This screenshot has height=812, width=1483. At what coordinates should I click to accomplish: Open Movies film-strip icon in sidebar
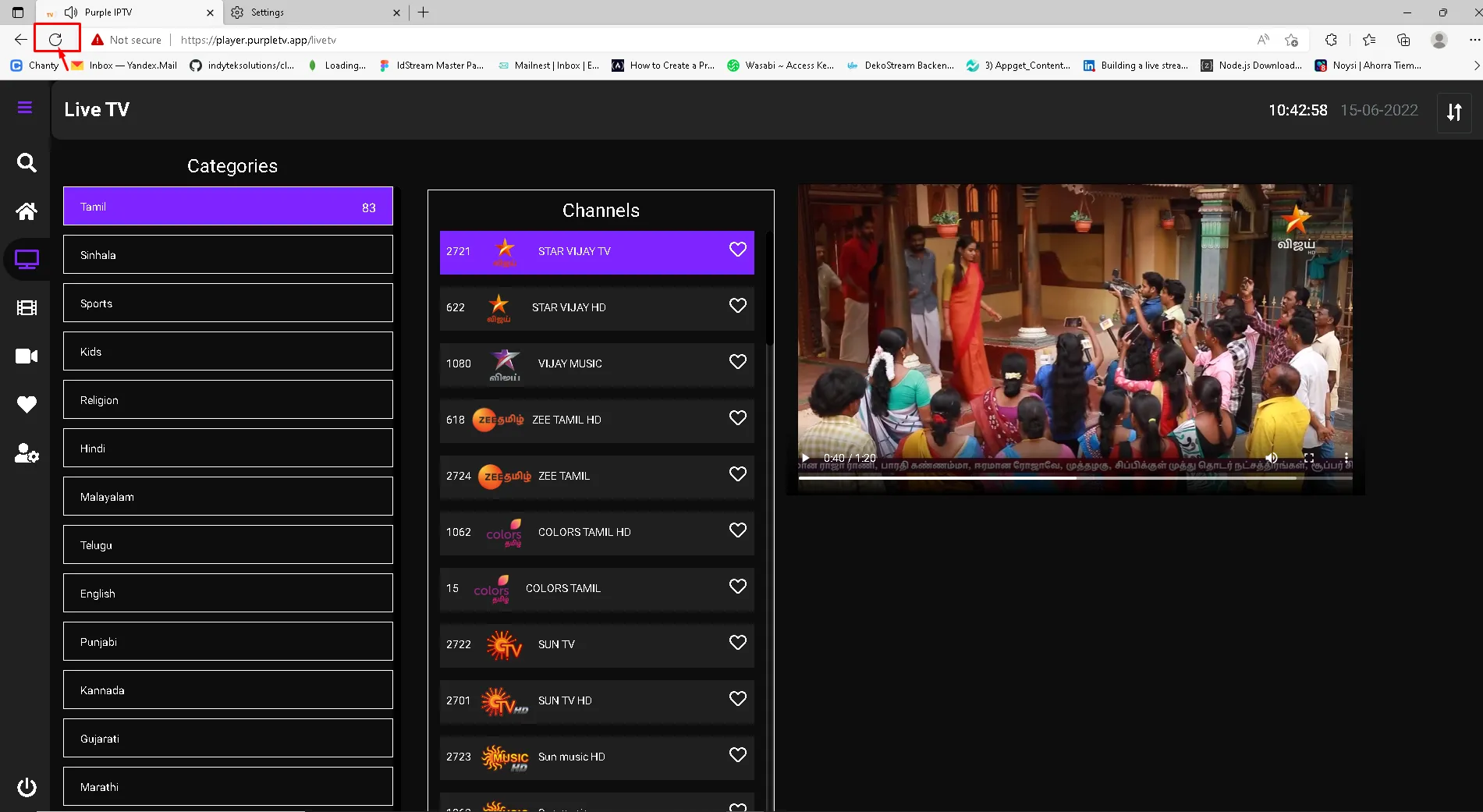tap(27, 308)
